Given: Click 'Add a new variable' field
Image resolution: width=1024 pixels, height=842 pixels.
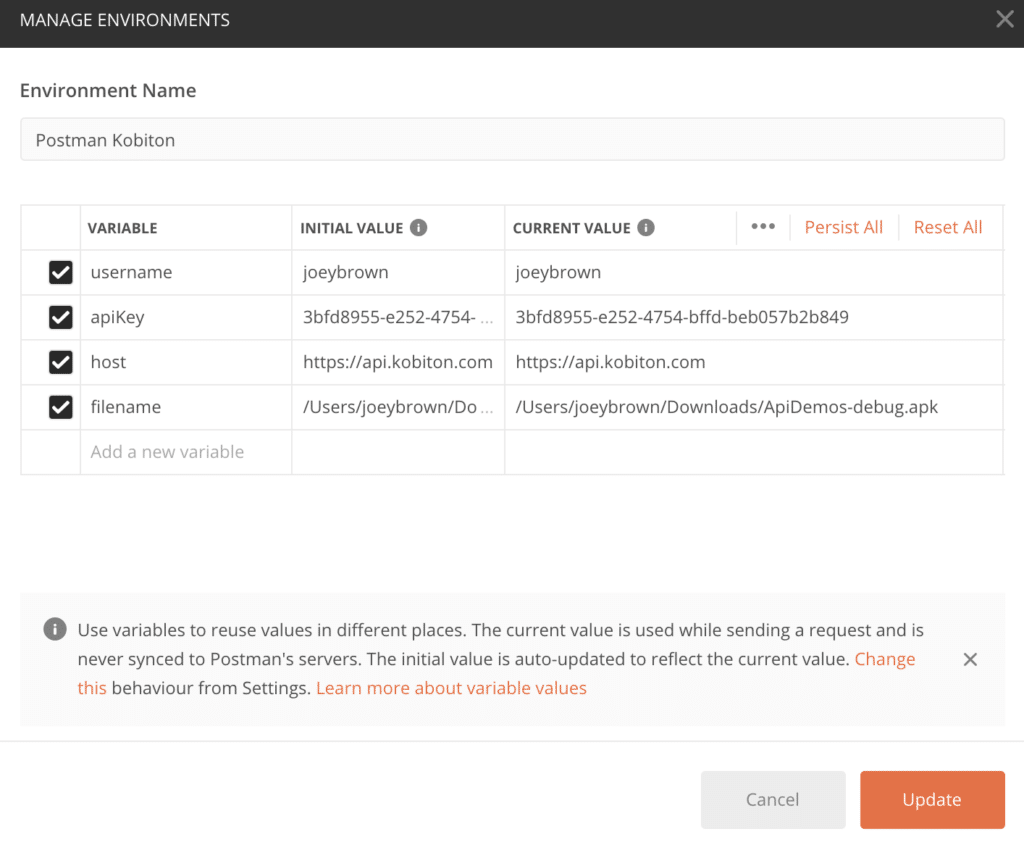Looking at the screenshot, I should pyautogui.click(x=186, y=452).
